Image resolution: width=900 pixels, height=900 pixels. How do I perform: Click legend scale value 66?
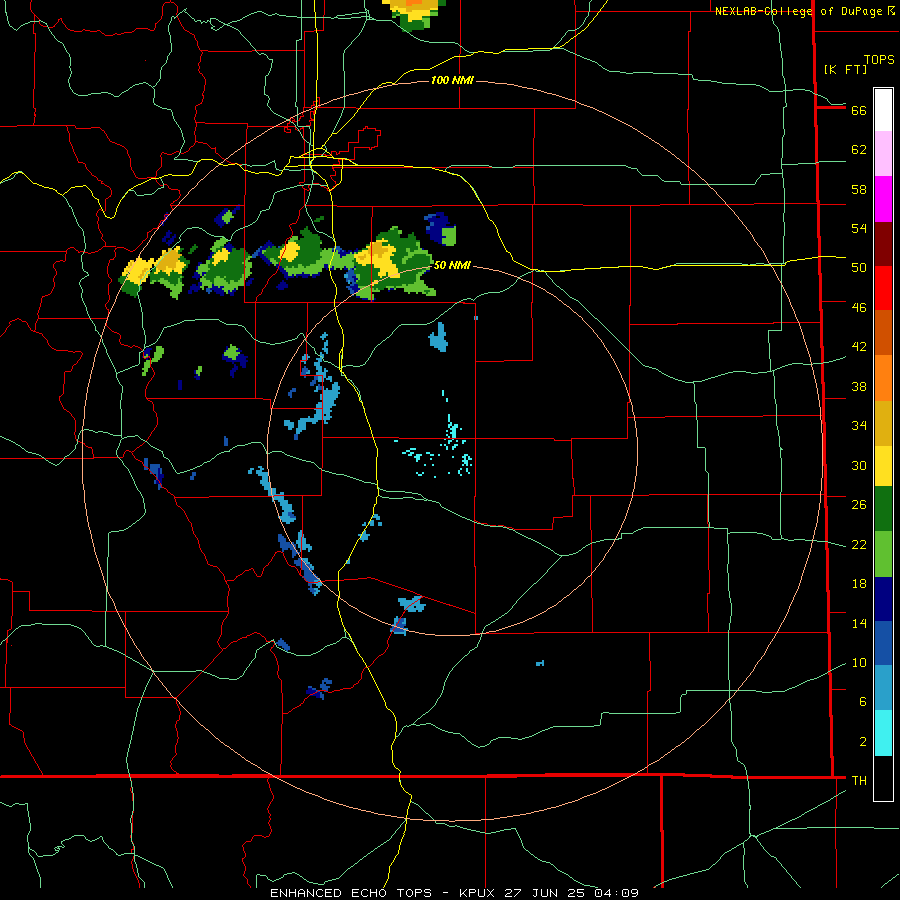859,111
